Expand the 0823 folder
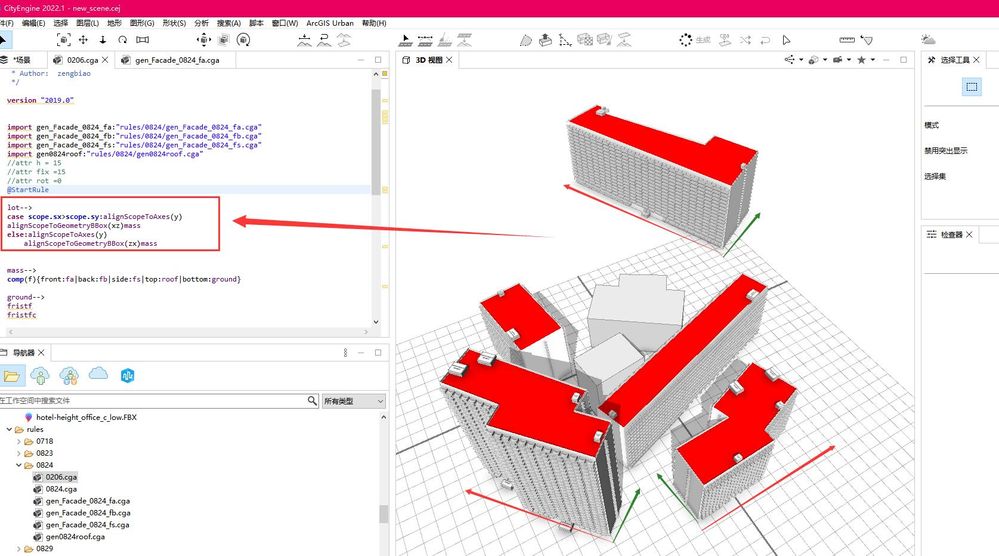This screenshot has width=999, height=556. point(18,453)
